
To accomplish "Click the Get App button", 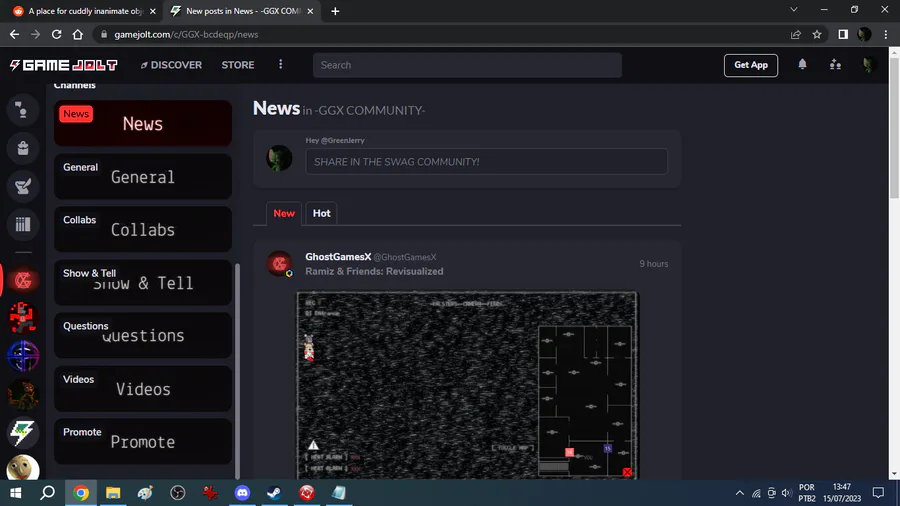I will tap(751, 65).
